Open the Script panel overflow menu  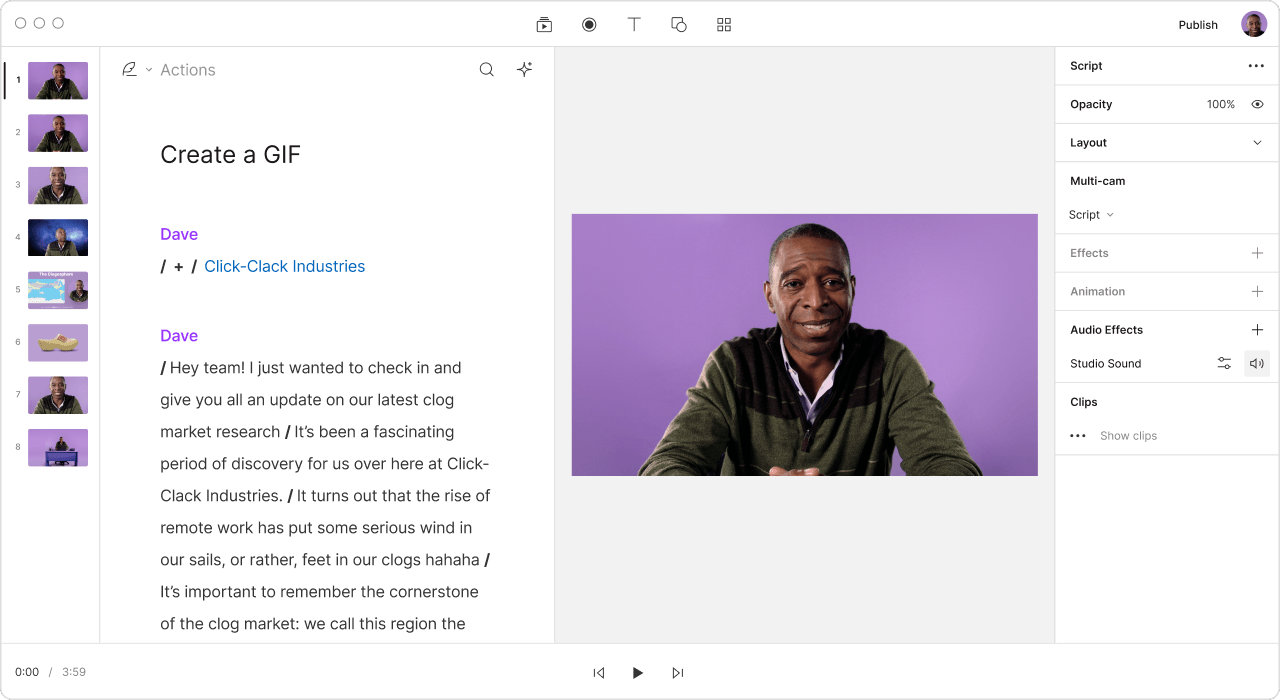(1256, 65)
